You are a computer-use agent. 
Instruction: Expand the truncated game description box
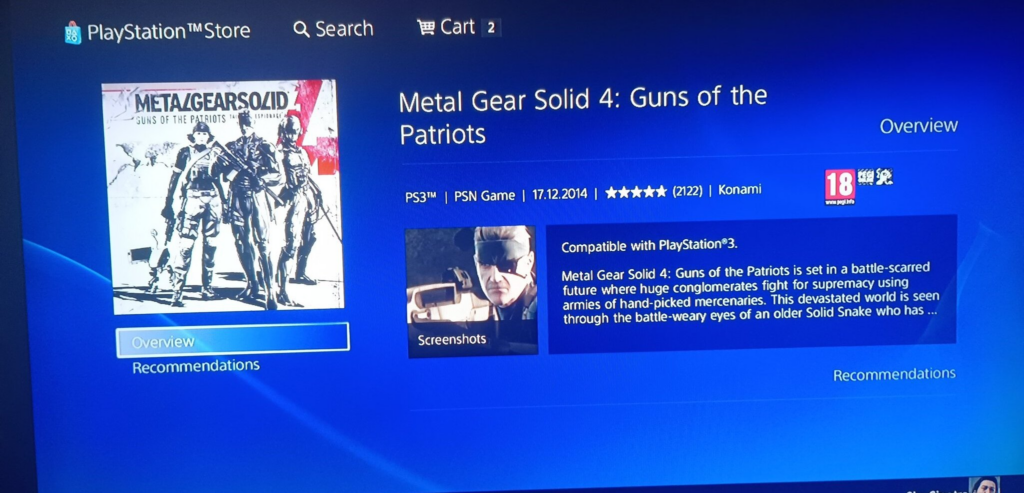point(752,284)
